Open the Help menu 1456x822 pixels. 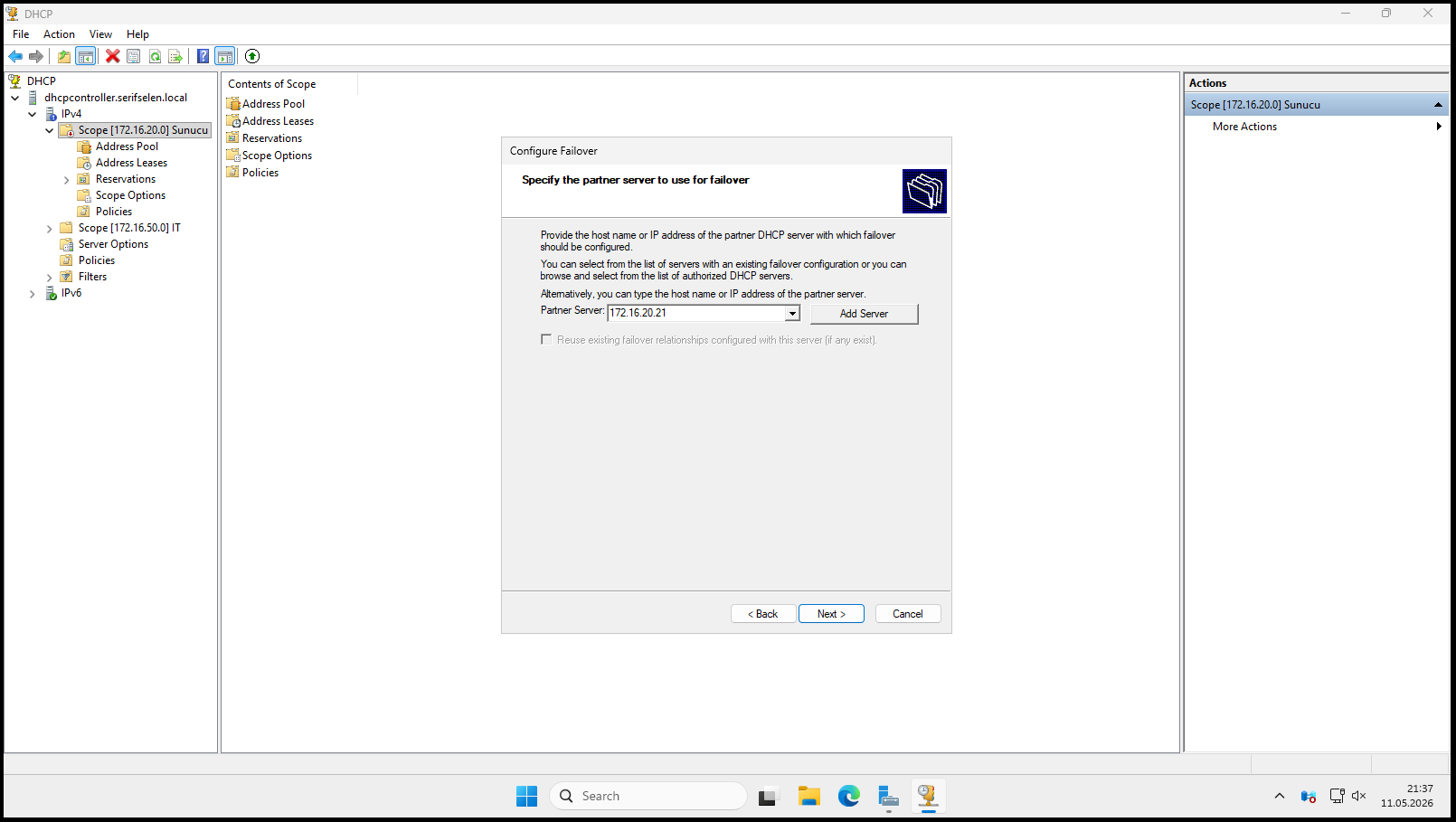pos(137,34)
